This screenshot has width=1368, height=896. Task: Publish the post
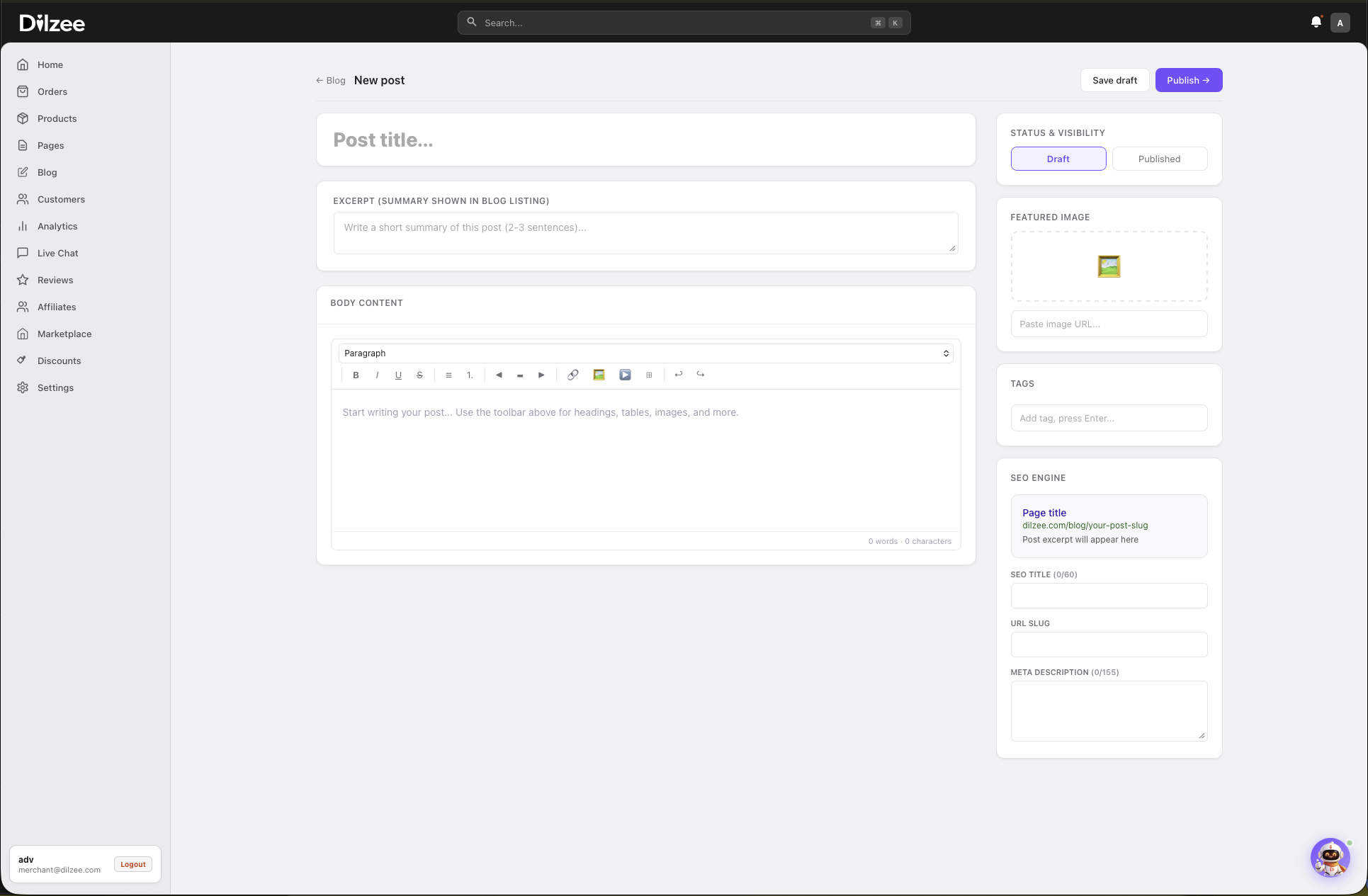coord(1189,80)
